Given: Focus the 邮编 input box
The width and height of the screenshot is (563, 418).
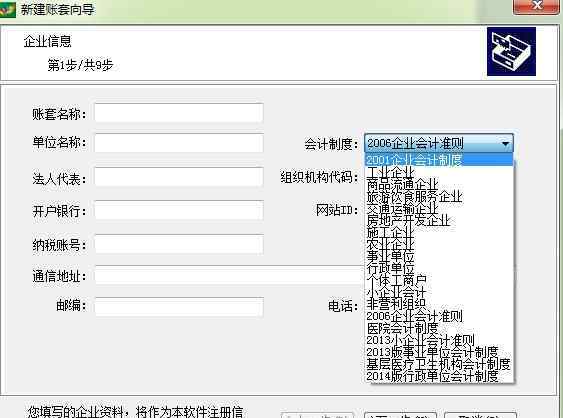Looking at the screenshot, I should click(179, 307).
